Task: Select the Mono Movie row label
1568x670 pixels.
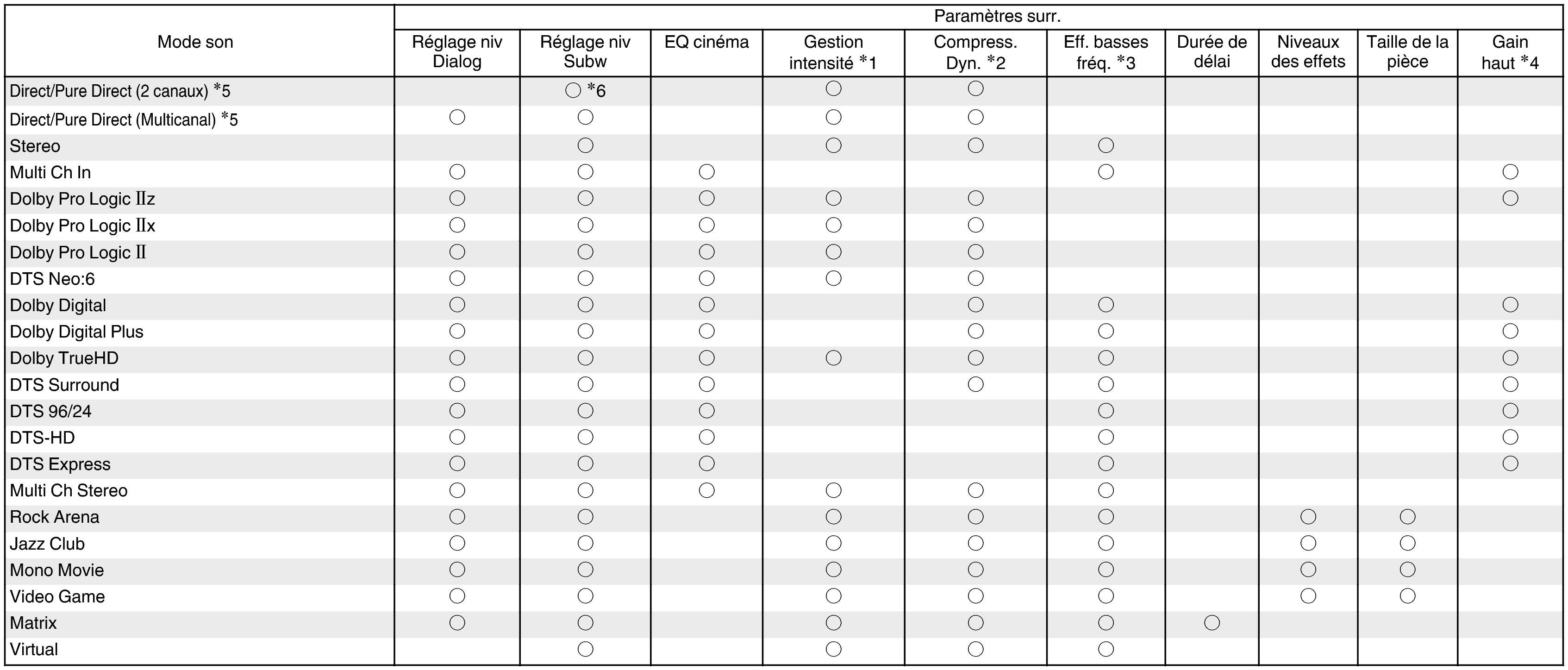Action: [x=57, y=570]
